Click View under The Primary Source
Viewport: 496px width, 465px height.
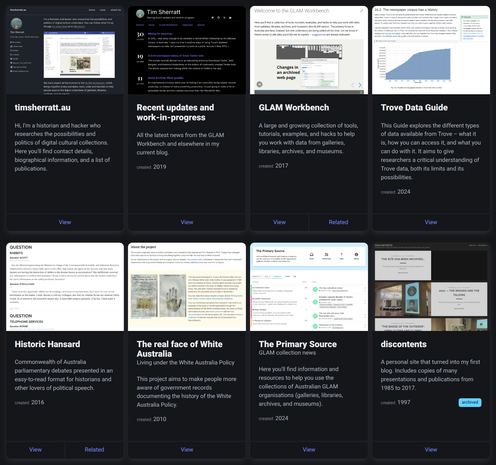pyautogui.click(x=309, y=449)
